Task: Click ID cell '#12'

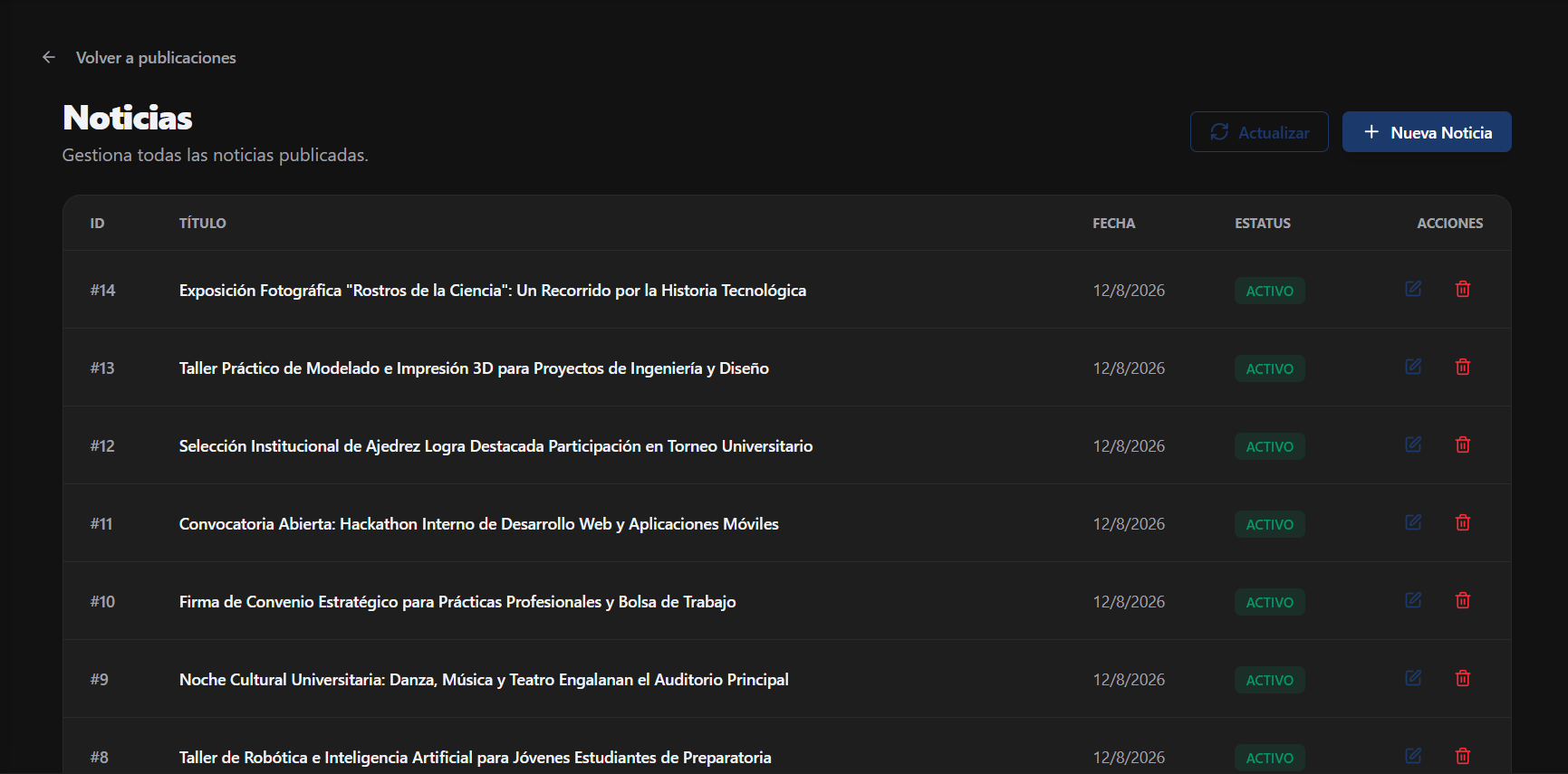Action: (102, 446)
